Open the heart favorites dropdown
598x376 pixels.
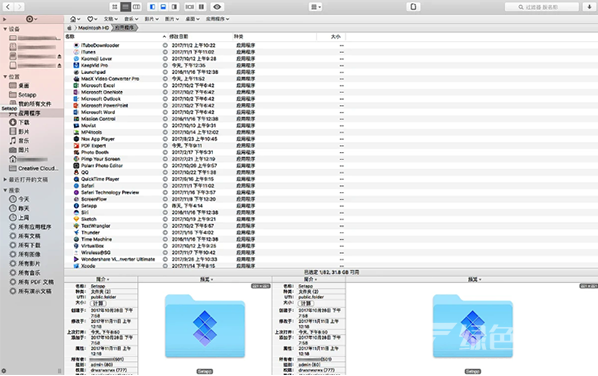[92, 19]
